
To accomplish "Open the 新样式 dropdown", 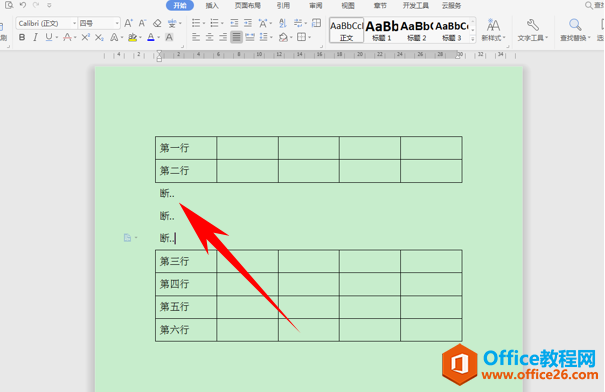I will [493, 38].
